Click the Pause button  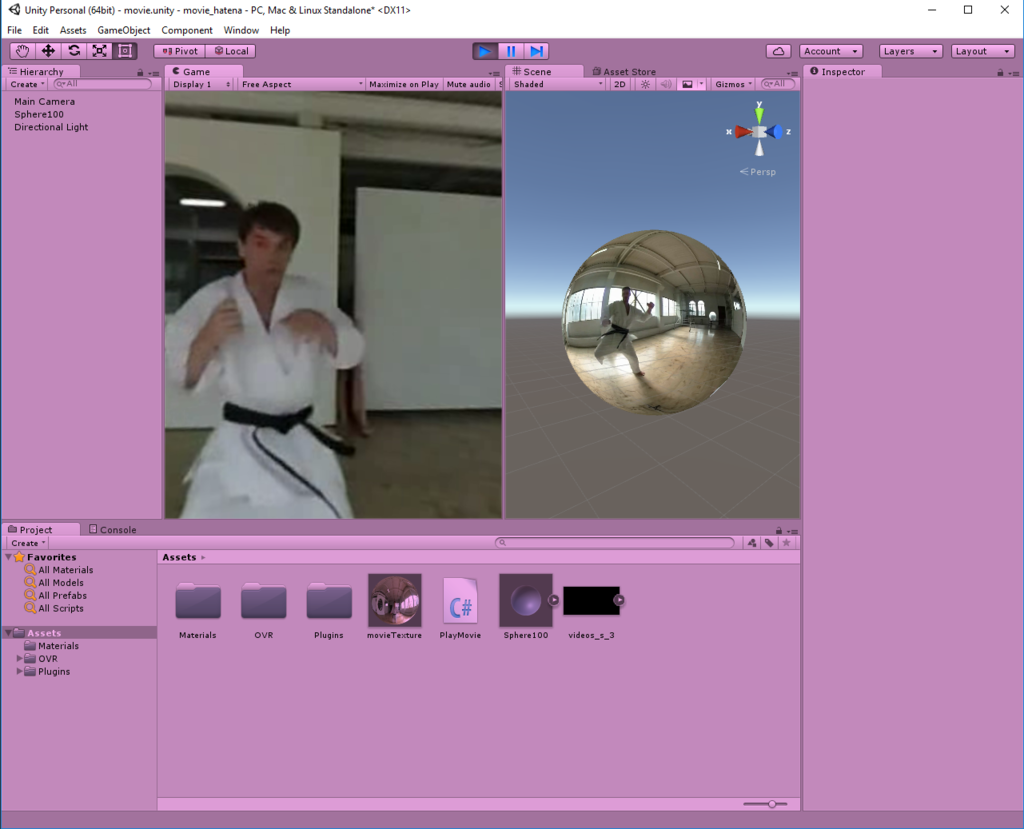coord(511,51)
